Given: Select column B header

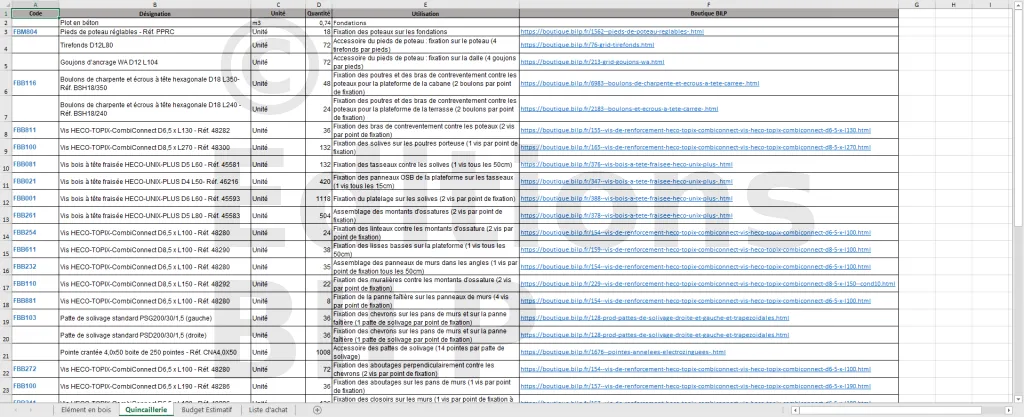Looking at the screenshot, I should coord(154,4).
